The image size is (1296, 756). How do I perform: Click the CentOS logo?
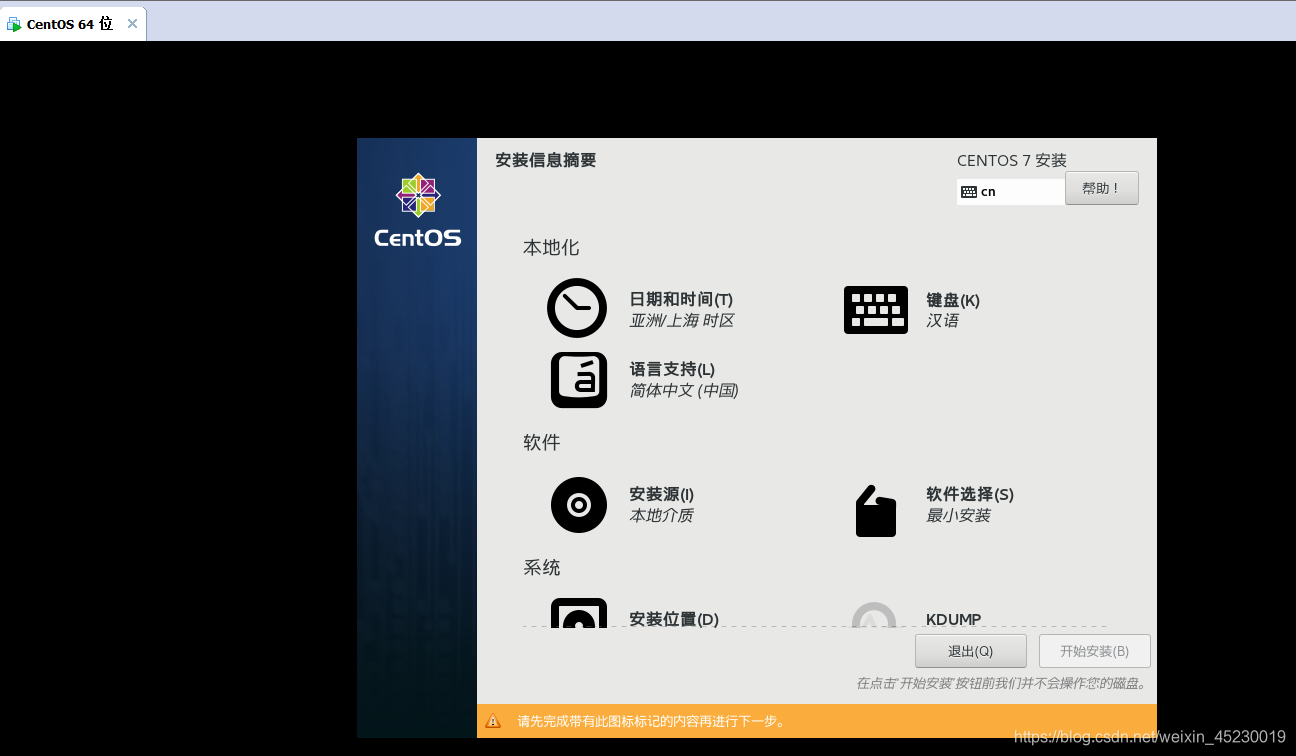coord(418,210)
